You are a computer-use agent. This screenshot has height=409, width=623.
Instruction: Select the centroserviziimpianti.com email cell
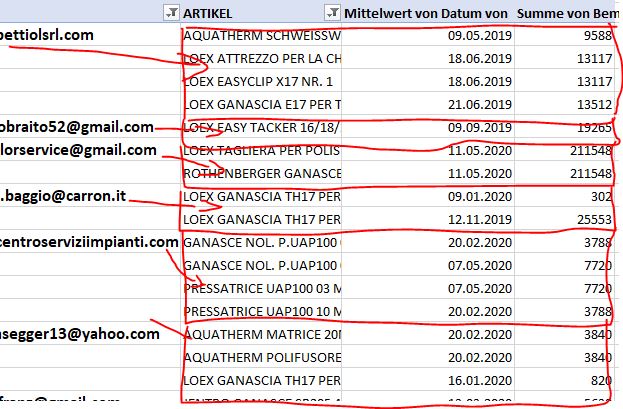(x=89, y=242)
